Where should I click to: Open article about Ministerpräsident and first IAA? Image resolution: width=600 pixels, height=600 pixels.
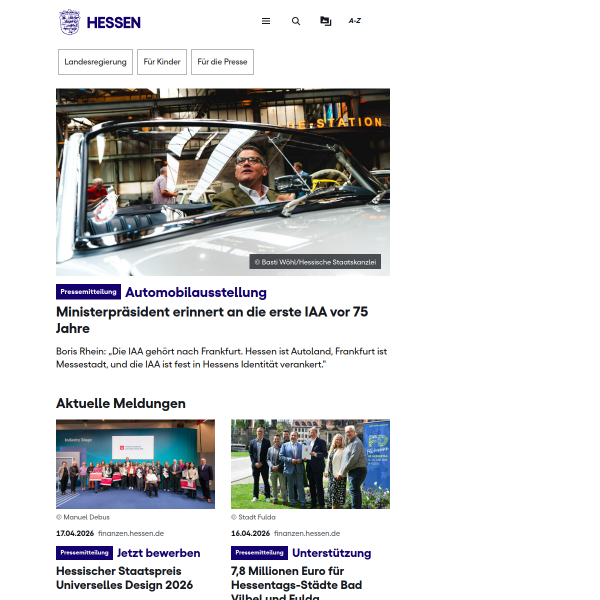pyautogui.click(x=212, y=320)
